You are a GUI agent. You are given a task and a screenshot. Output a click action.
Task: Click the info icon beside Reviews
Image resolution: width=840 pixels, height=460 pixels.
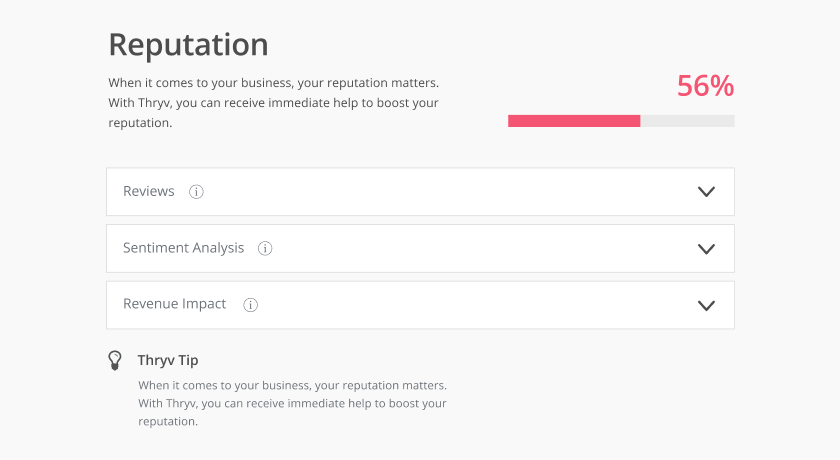(196, 192)
